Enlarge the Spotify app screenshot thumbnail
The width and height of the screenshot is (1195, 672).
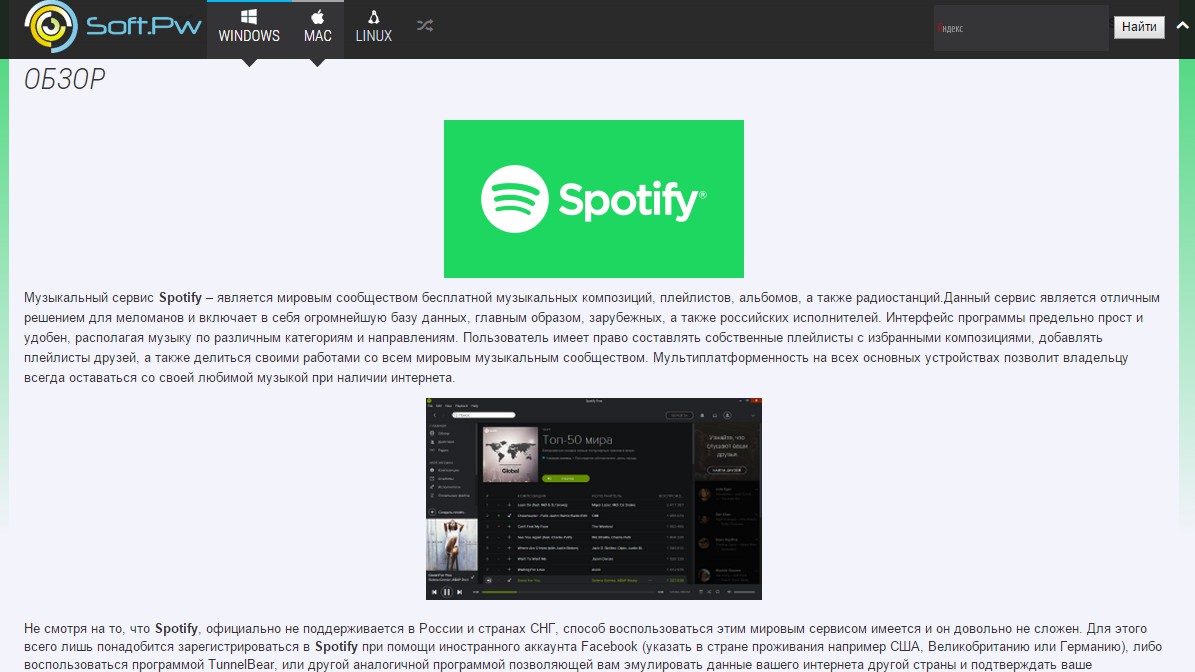594,499
